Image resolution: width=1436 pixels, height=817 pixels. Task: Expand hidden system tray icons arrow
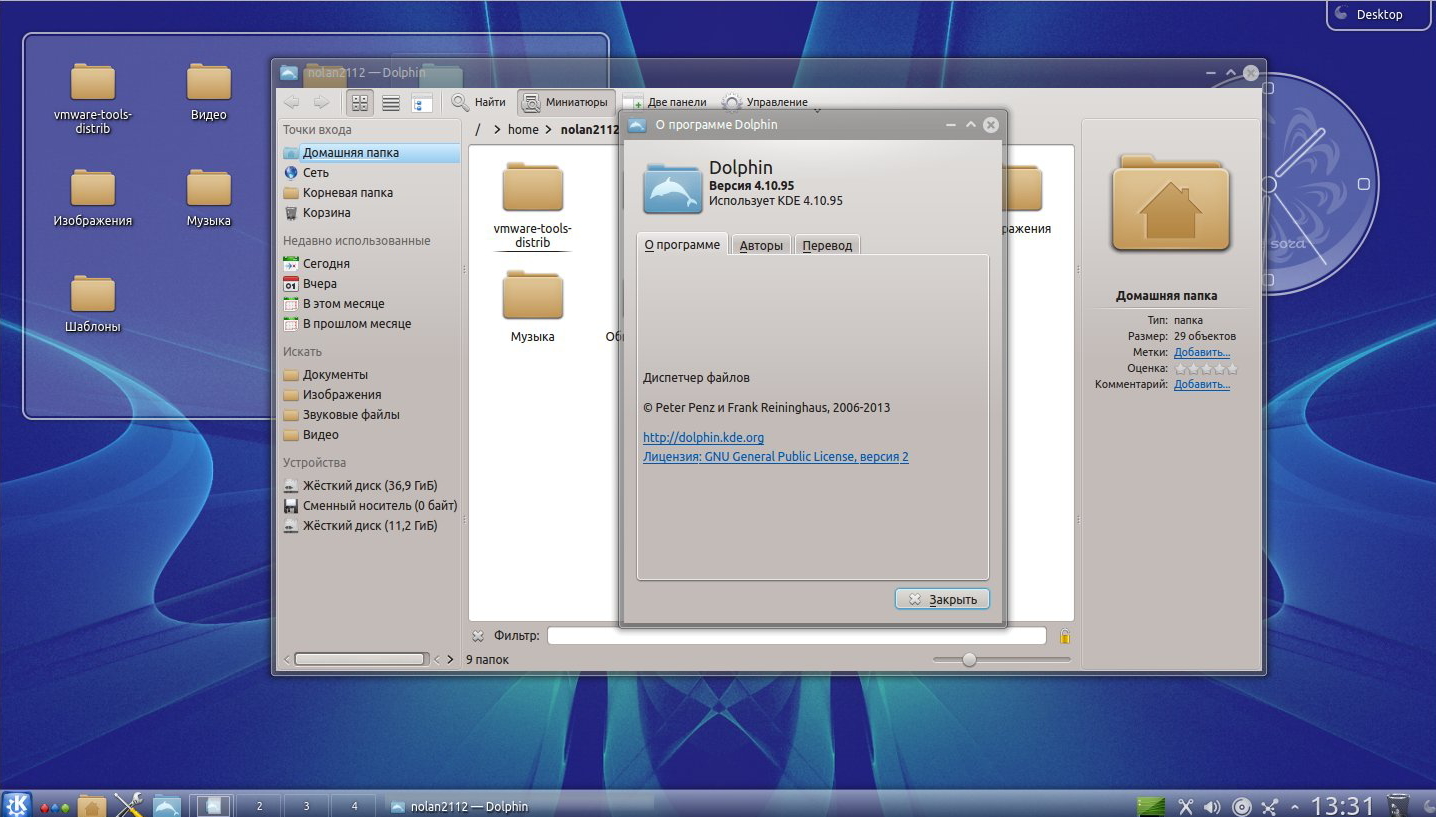(x=1295, y=806)
